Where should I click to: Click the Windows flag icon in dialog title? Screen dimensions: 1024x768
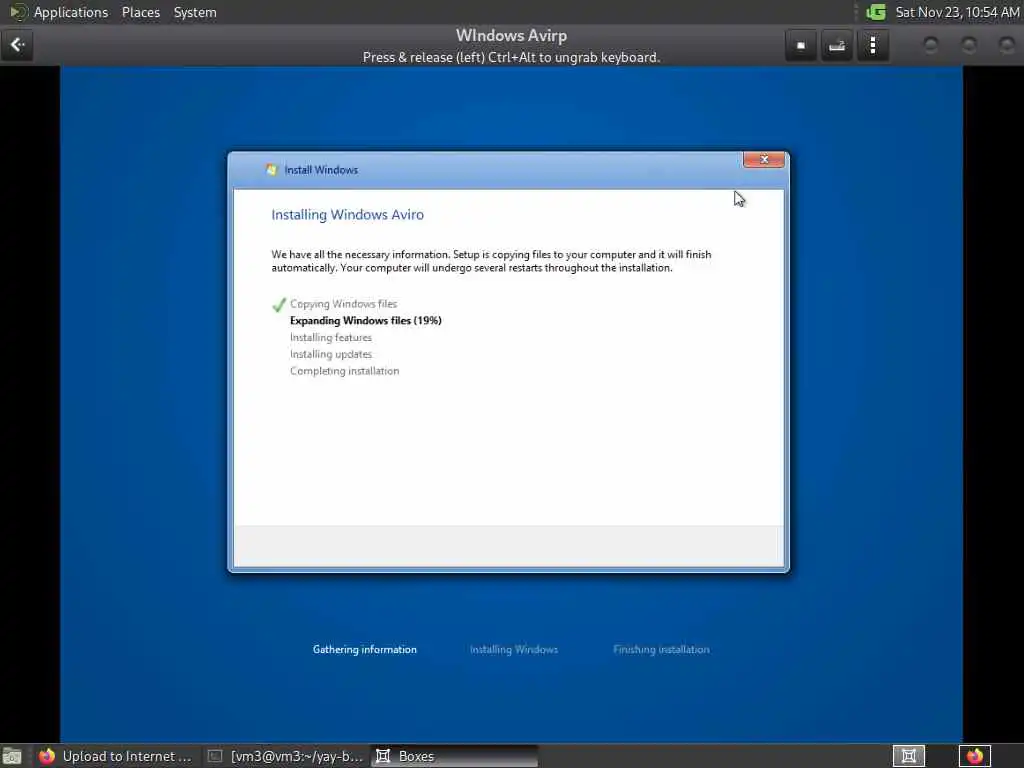point(271,170)
